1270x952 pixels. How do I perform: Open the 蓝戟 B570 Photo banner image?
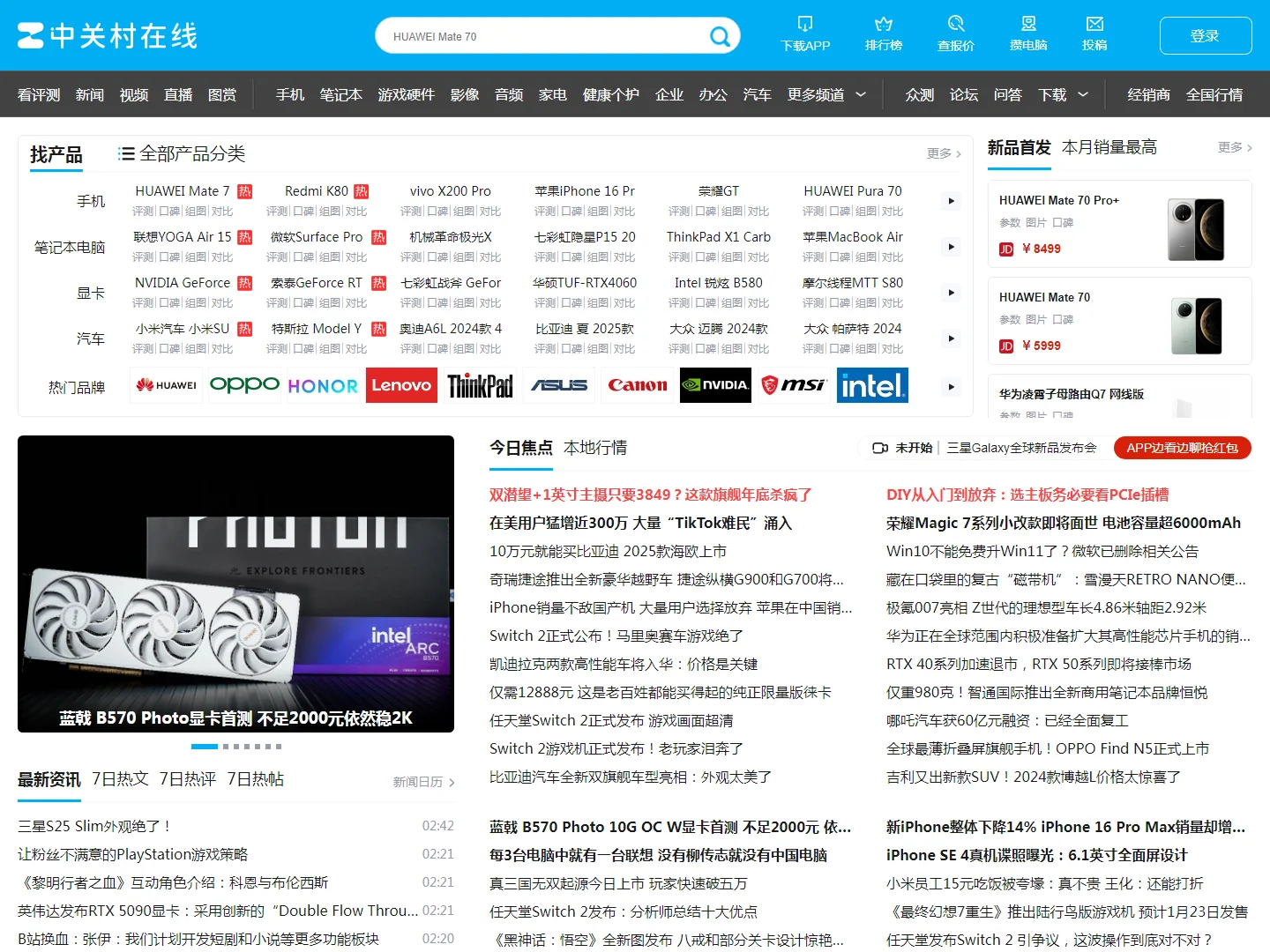[235, 584]
